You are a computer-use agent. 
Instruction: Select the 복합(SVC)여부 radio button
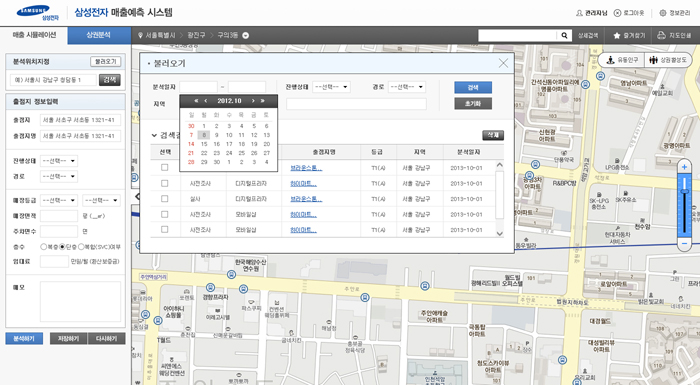point(81,247)
